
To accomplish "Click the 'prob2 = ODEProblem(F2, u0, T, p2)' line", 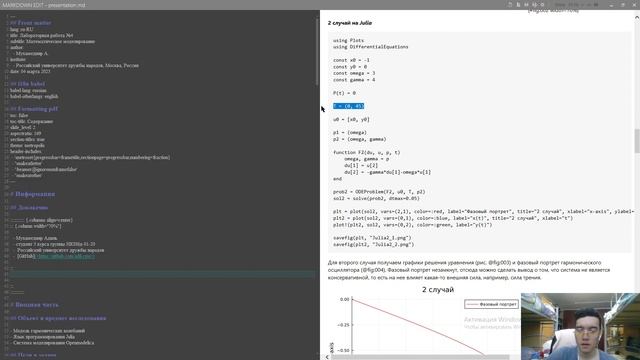I will pyautogui.click(x=379, y=191).
